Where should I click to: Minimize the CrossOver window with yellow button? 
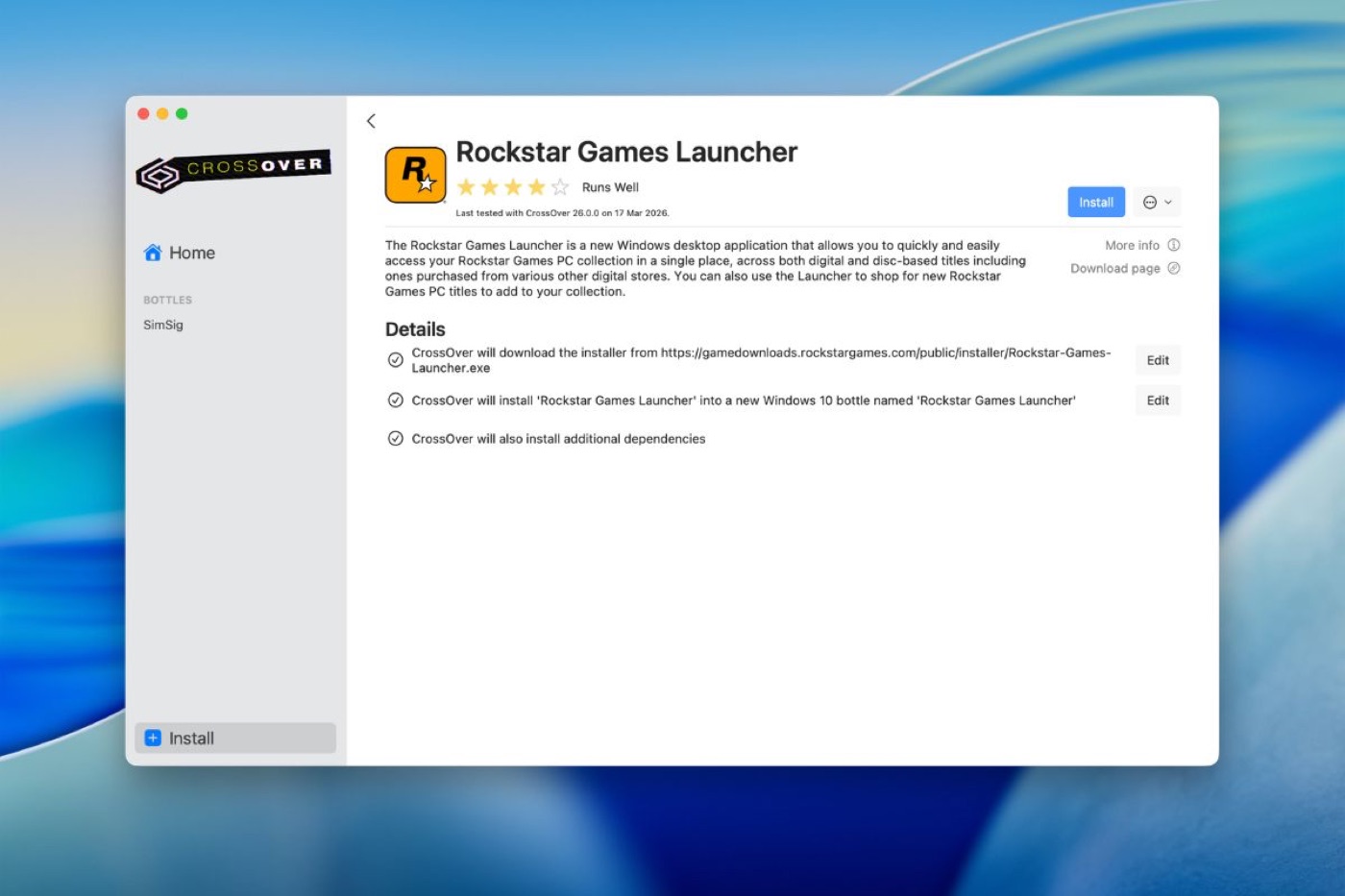162,113
